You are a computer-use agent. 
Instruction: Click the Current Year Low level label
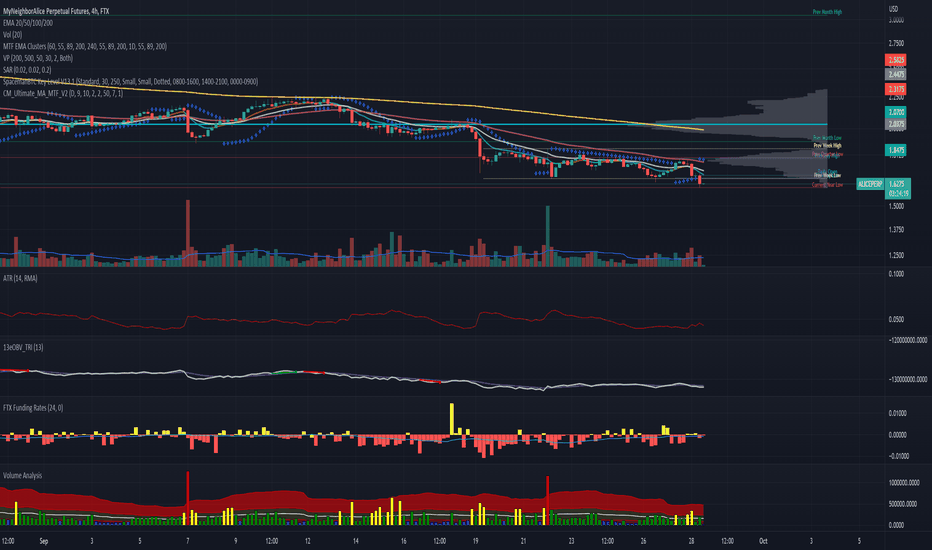827,185
